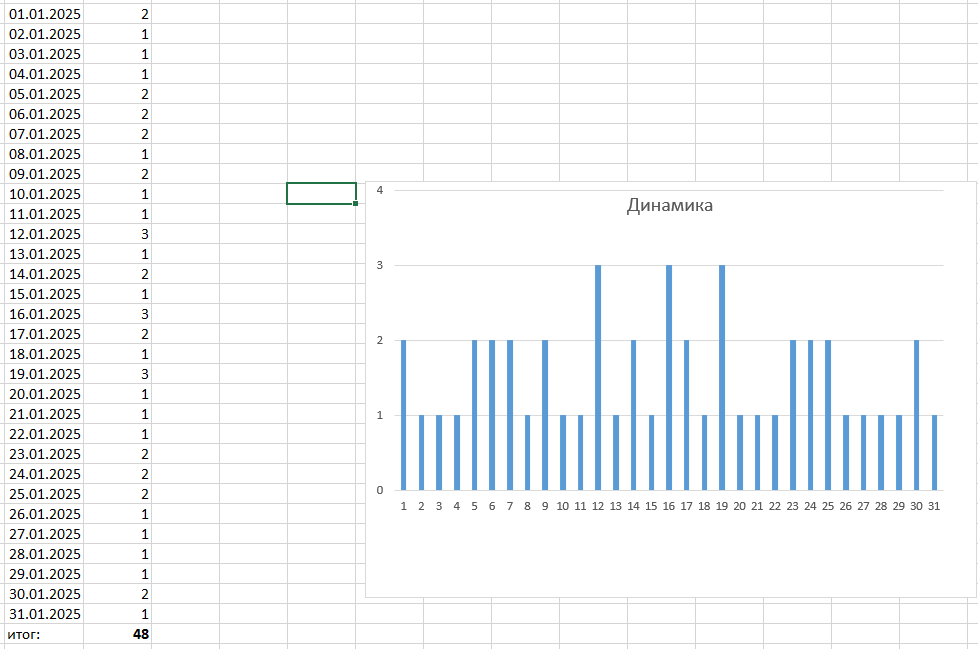Click the date cell 25.01.2025
The width and height of the screenshot is (978, 649).
(44, 493)
